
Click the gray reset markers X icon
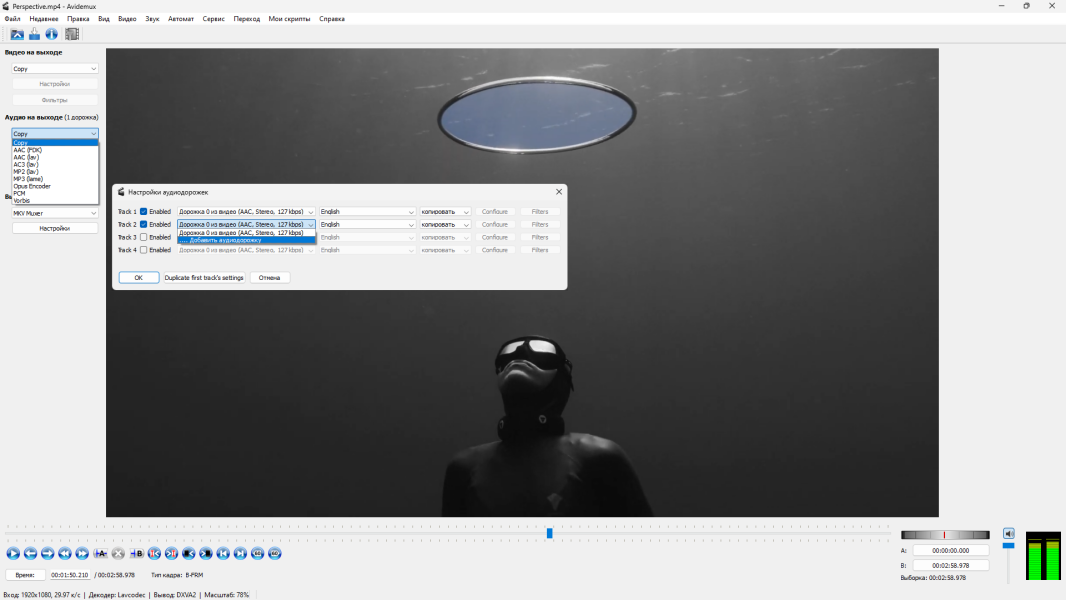coord(118,554)
